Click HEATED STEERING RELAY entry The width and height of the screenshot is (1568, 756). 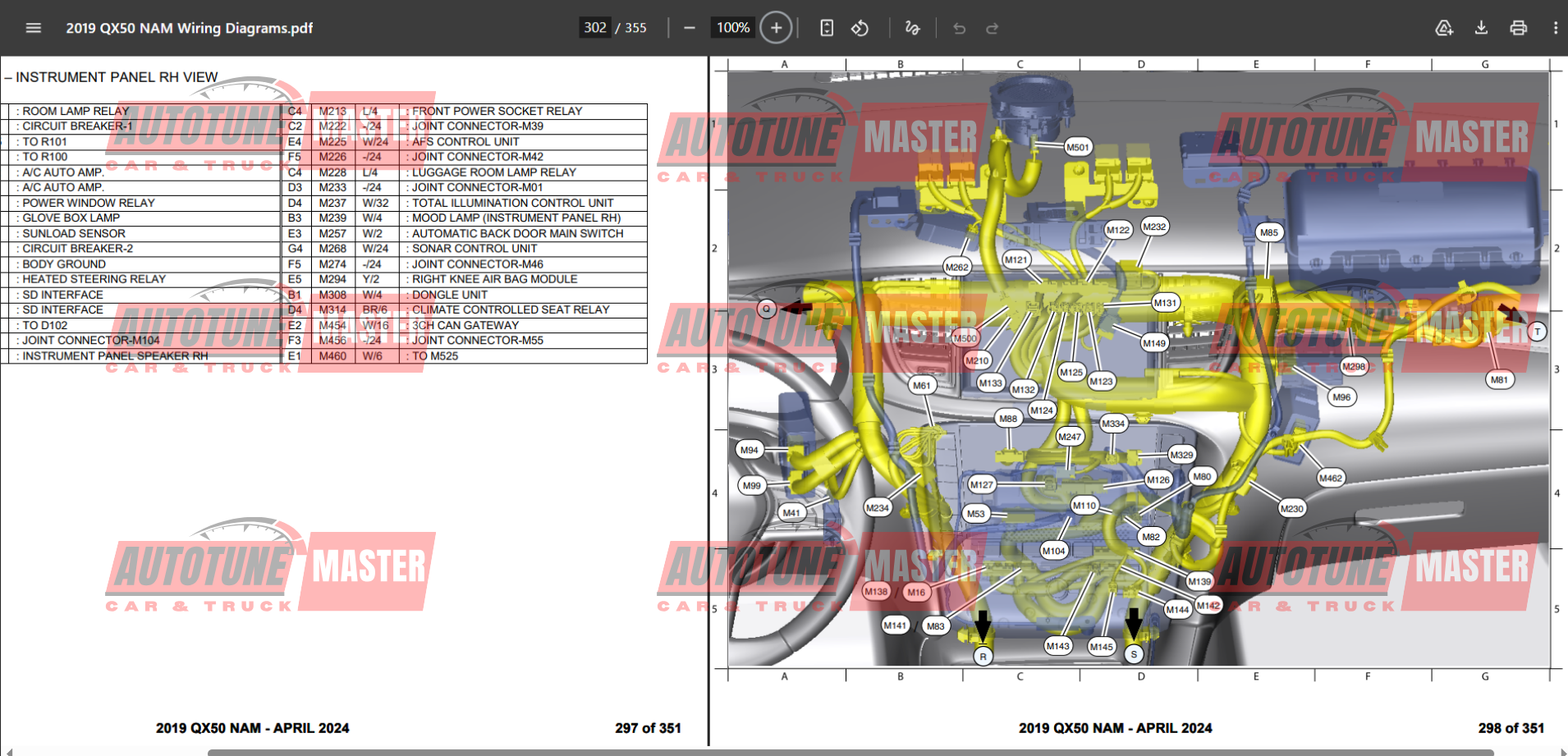point(94,279)
